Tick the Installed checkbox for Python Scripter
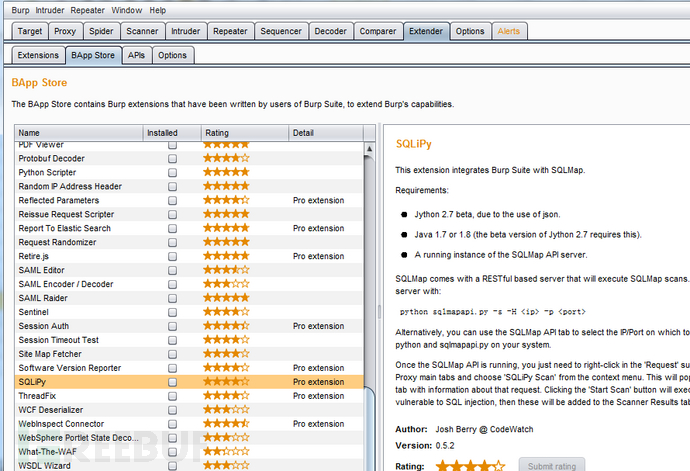The width and height of the screenshot is (690, 471). tap(172, 173)
